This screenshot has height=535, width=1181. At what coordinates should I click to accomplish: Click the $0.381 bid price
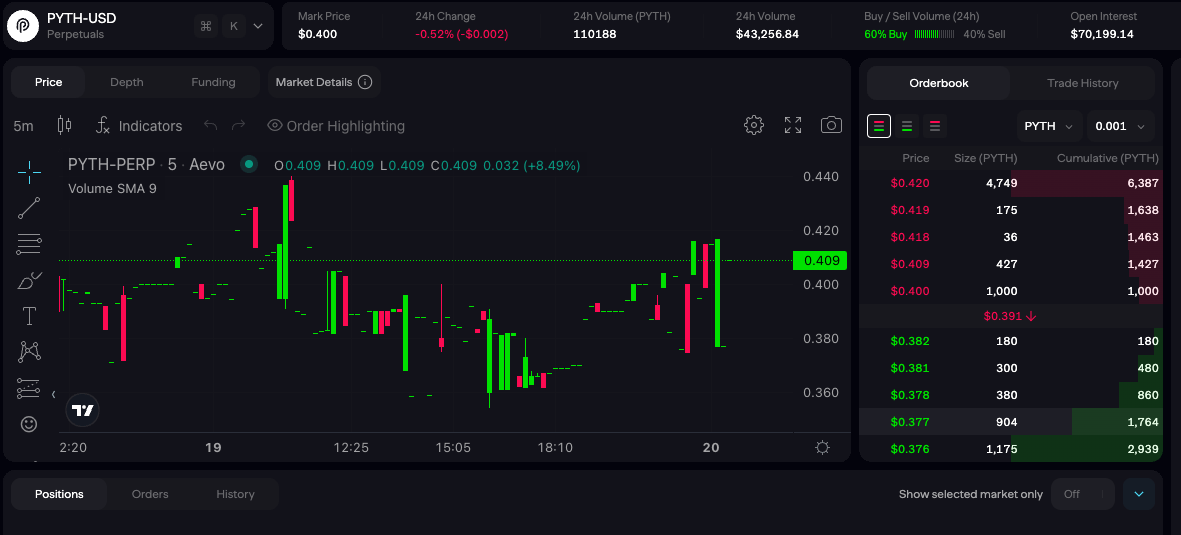910,368
